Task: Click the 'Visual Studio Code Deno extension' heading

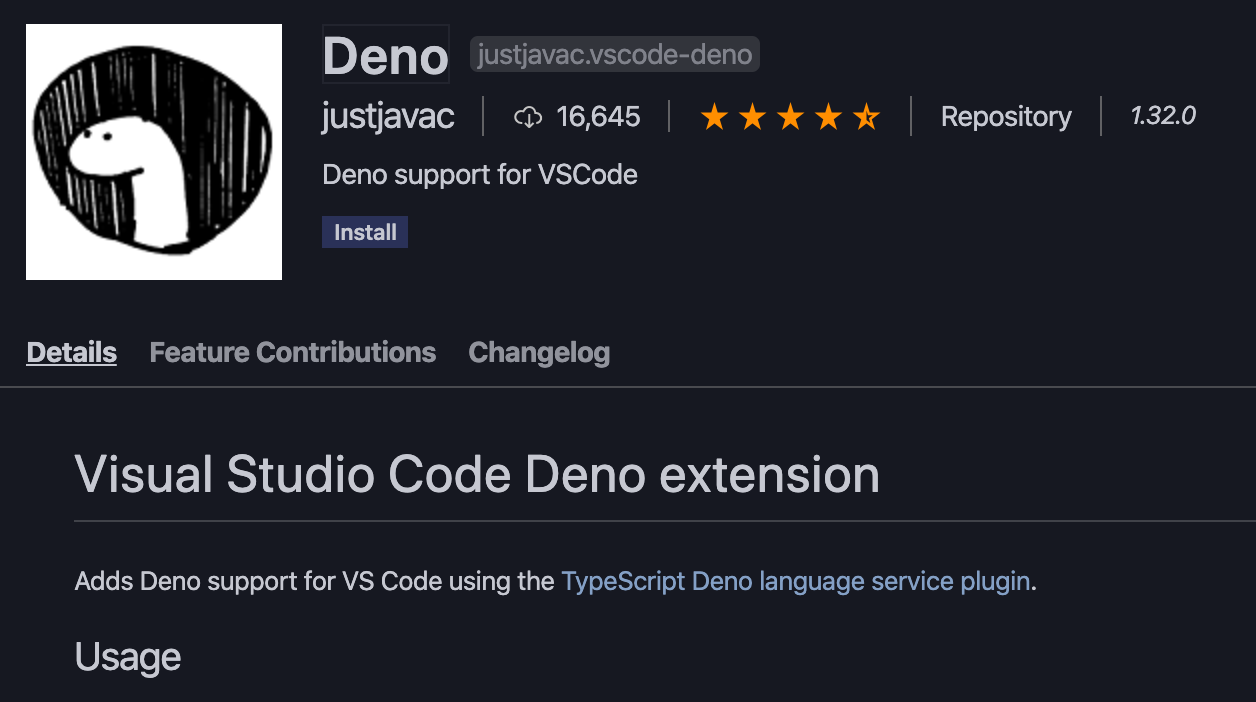Action: pyautogui.click(x=477, y=475)
